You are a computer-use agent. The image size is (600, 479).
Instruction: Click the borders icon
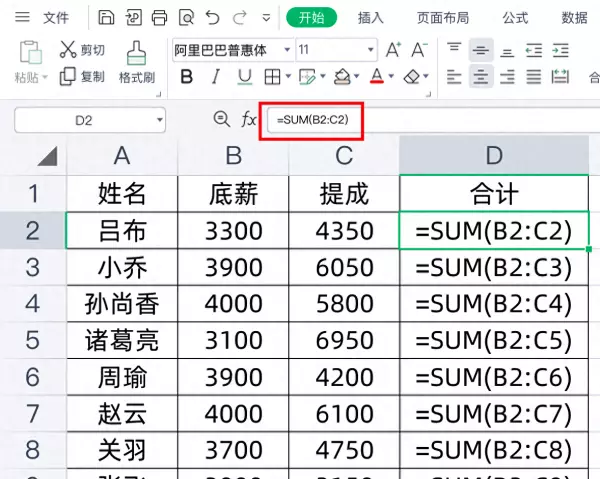[x=272, y=77]
